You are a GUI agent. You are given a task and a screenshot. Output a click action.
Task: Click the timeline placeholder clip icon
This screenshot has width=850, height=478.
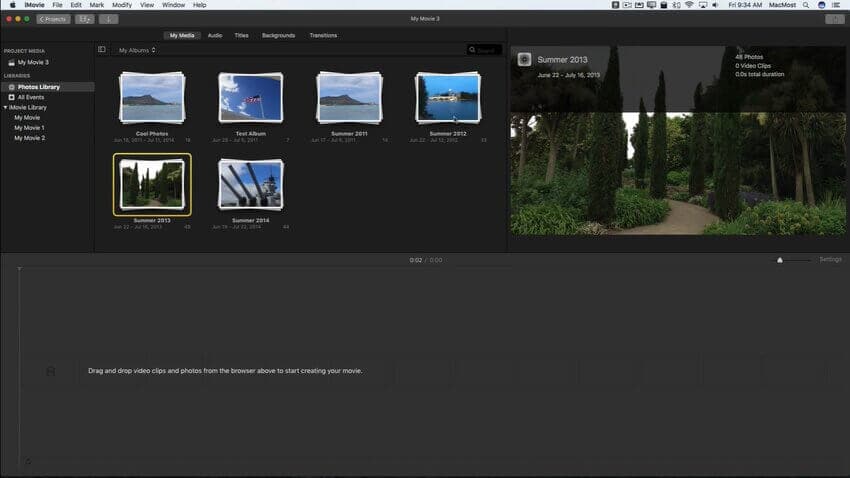(x=50, y=371)
